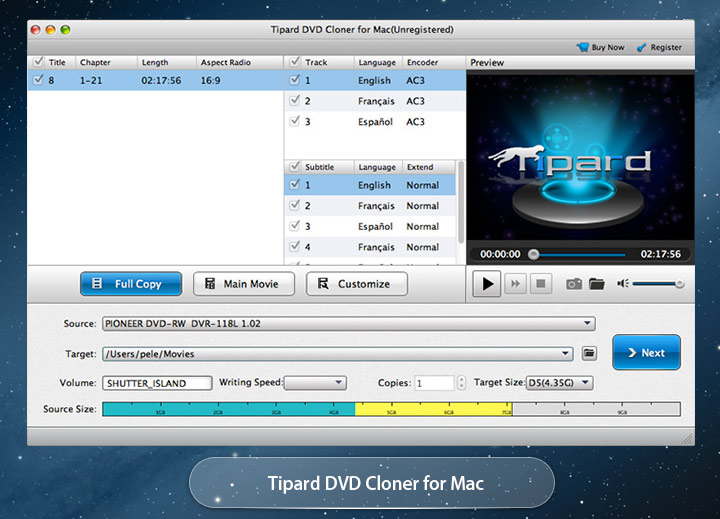
Task: Click the Stop playback button
Action: [541, 284]
